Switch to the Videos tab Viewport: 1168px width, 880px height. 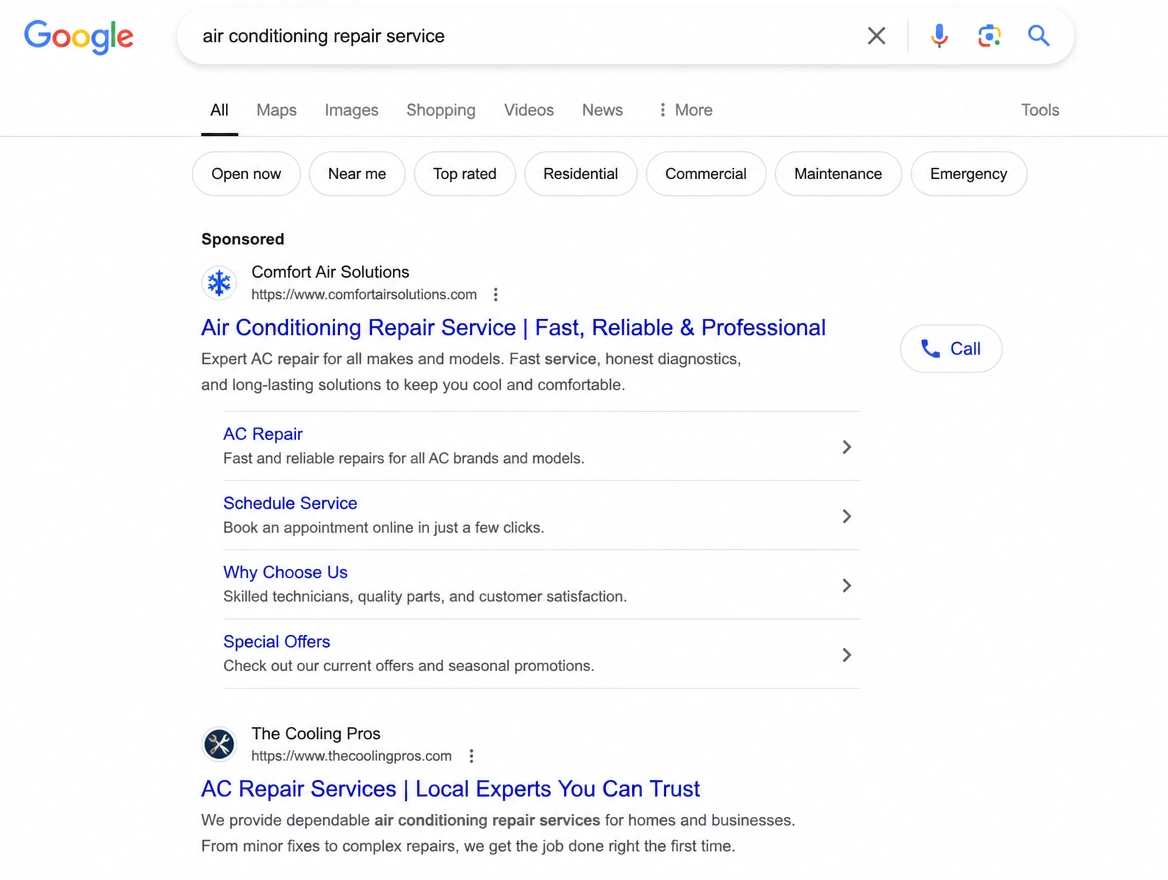529,110
